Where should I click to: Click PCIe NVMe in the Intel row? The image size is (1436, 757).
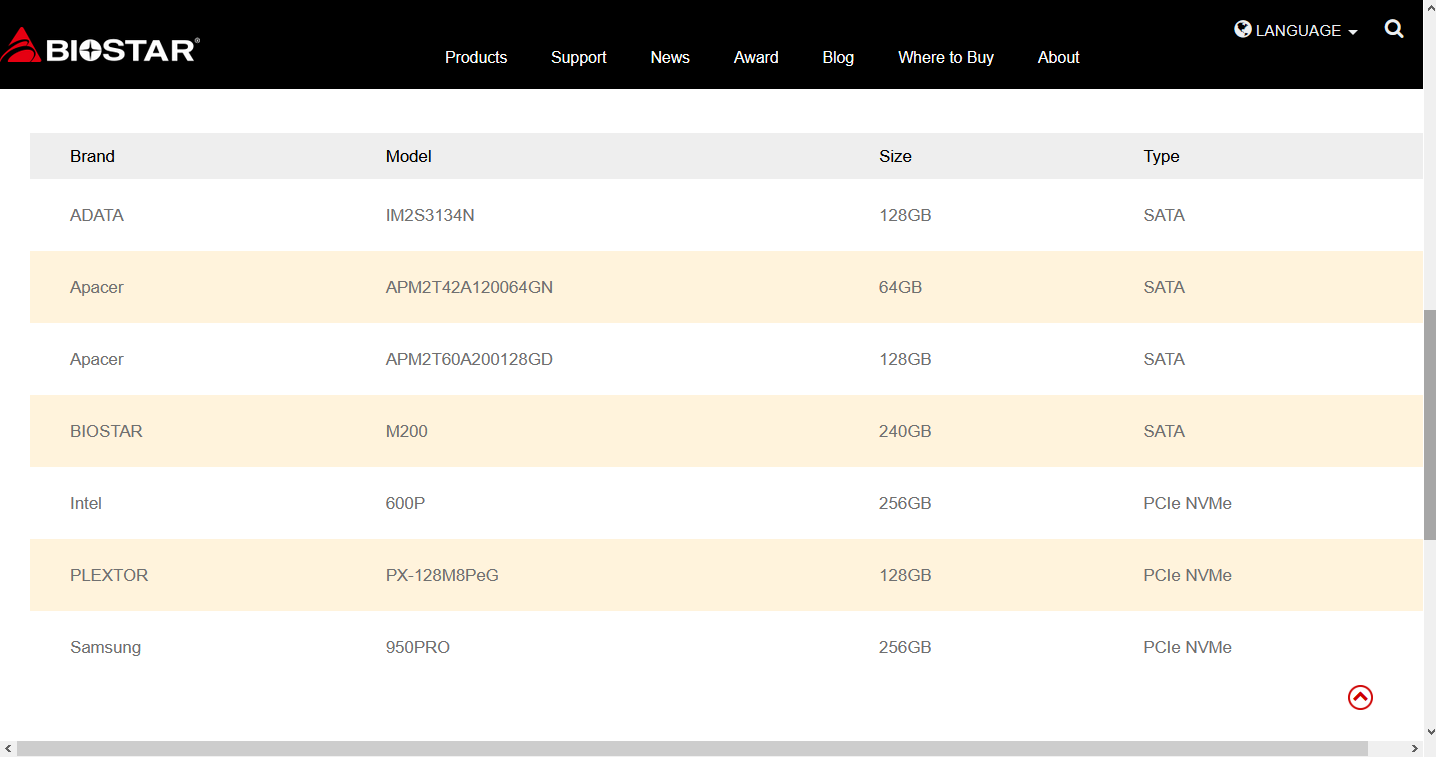(1188, 503)
